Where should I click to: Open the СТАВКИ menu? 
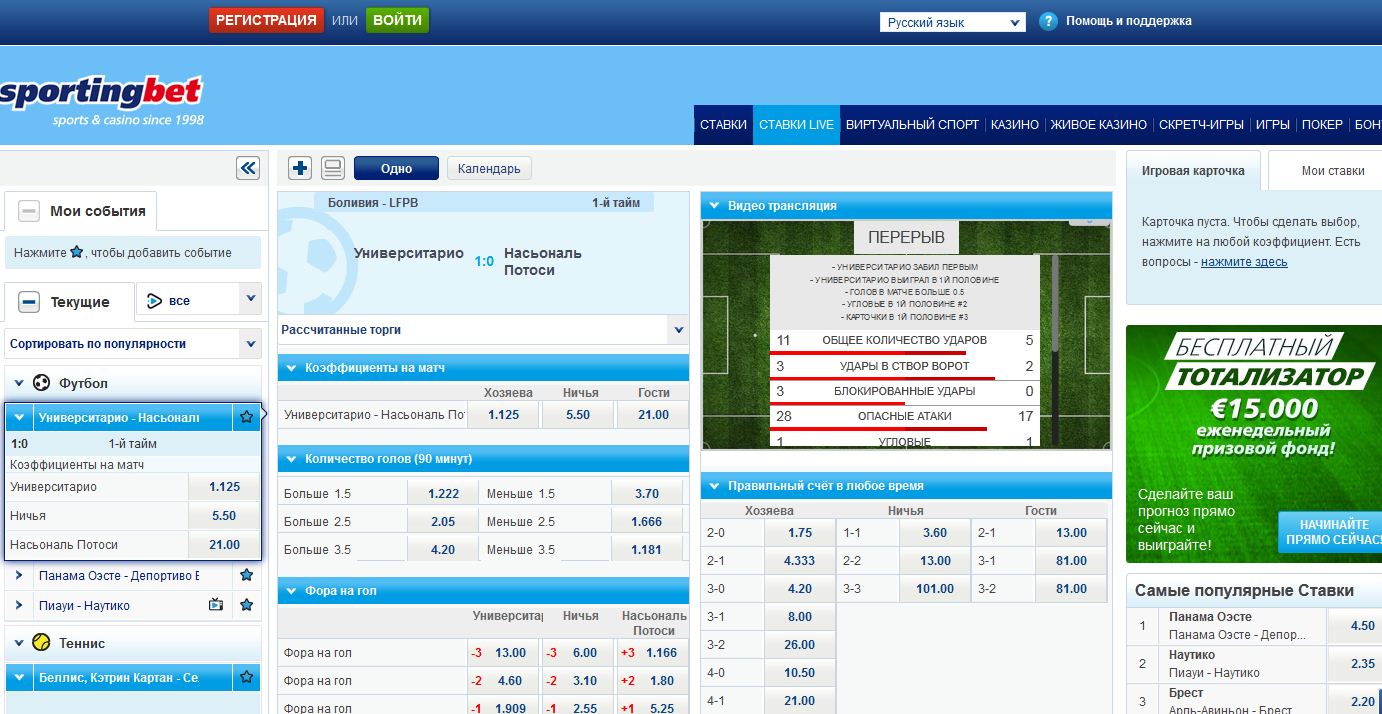point(723,125)
